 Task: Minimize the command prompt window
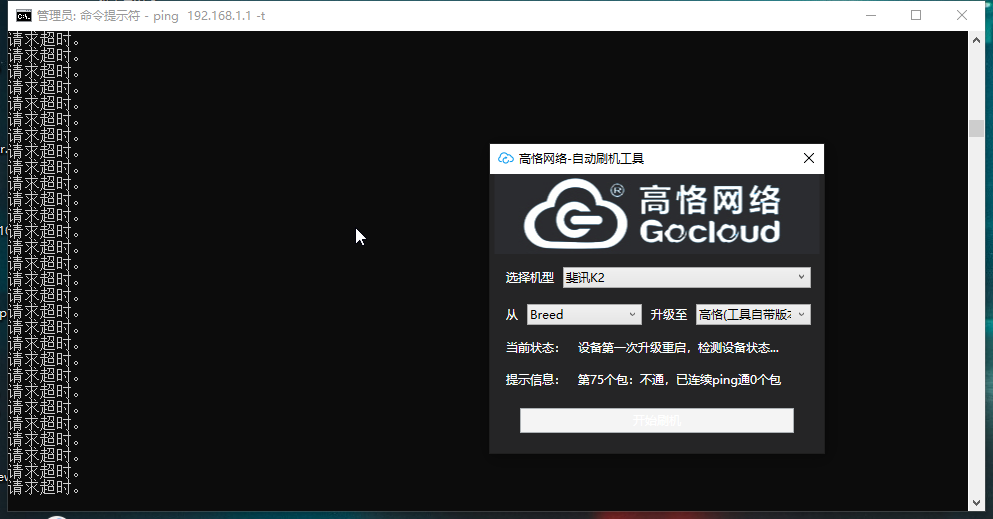(871, 15)
